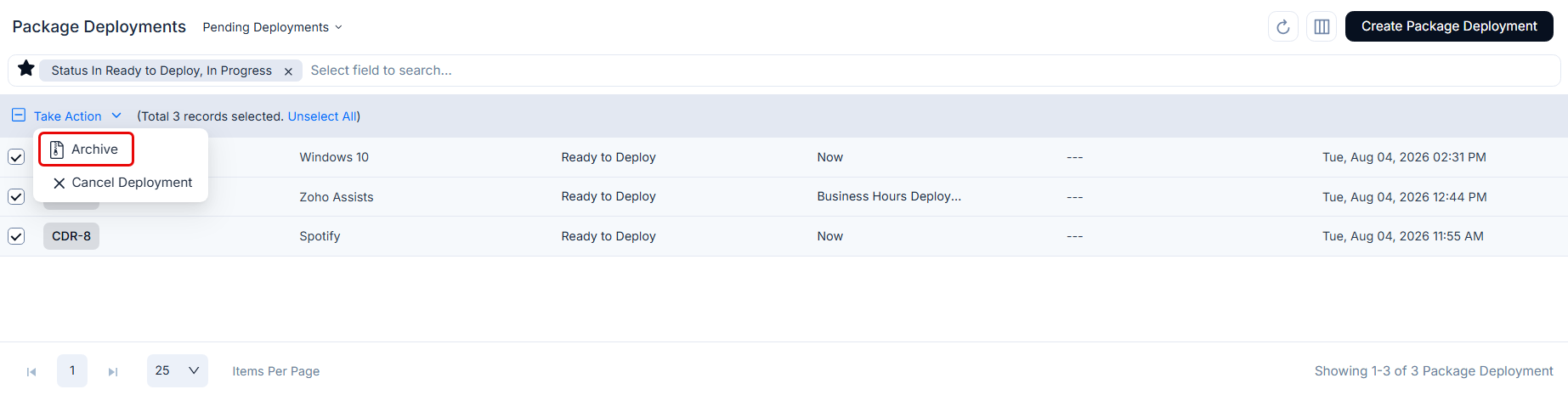Remove the Status filter chip
This screenshot has width=1568, height=412.
[288, 71]
